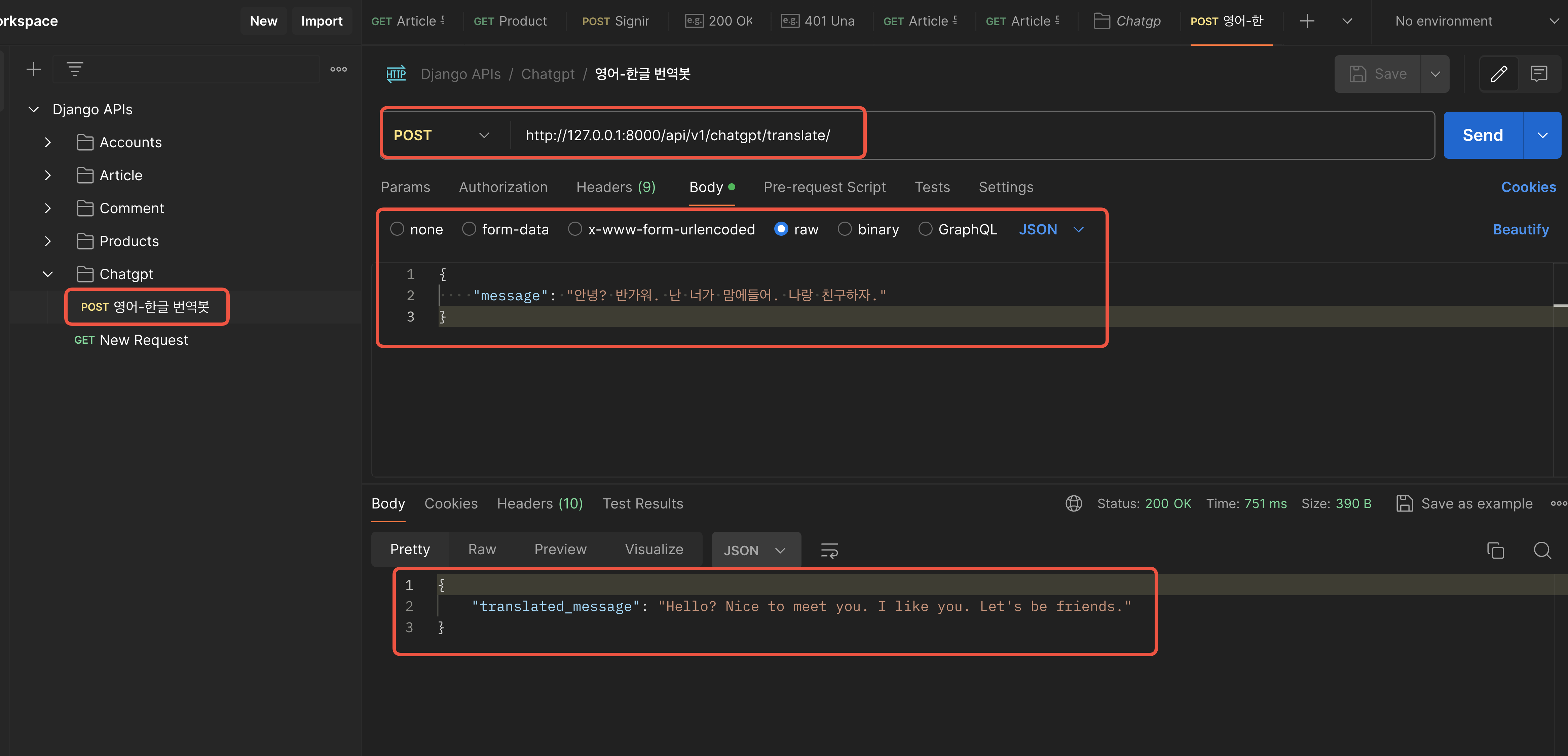Click the filter icon in sidebar search

75,69
